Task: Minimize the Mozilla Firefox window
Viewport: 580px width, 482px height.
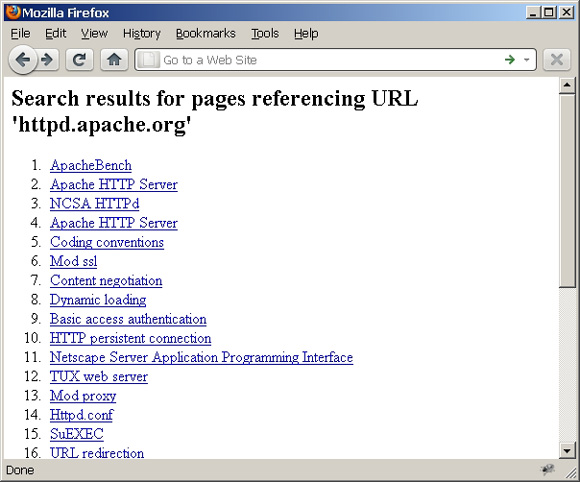Action: pyautogui.click(x=532, y=13)
